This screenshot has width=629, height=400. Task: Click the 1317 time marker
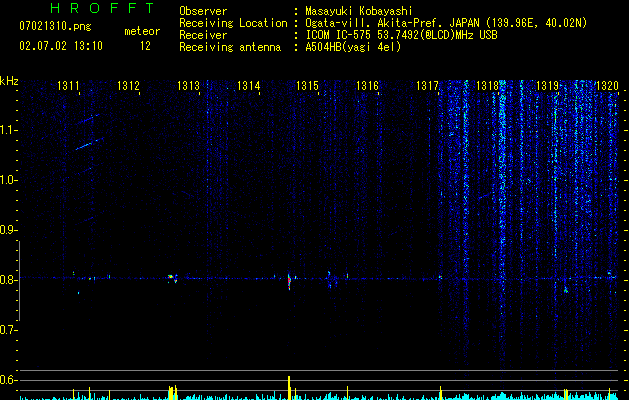[427, 86]
